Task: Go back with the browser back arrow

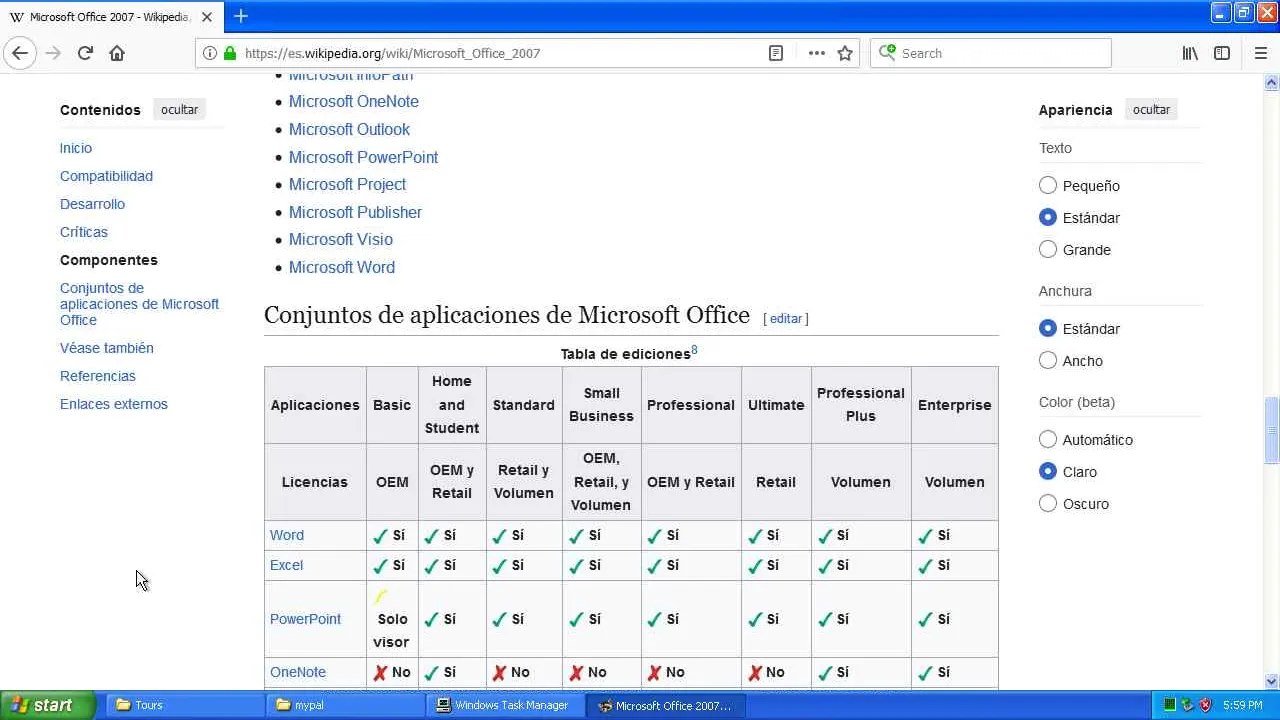Action: click(x=20, y=53)
